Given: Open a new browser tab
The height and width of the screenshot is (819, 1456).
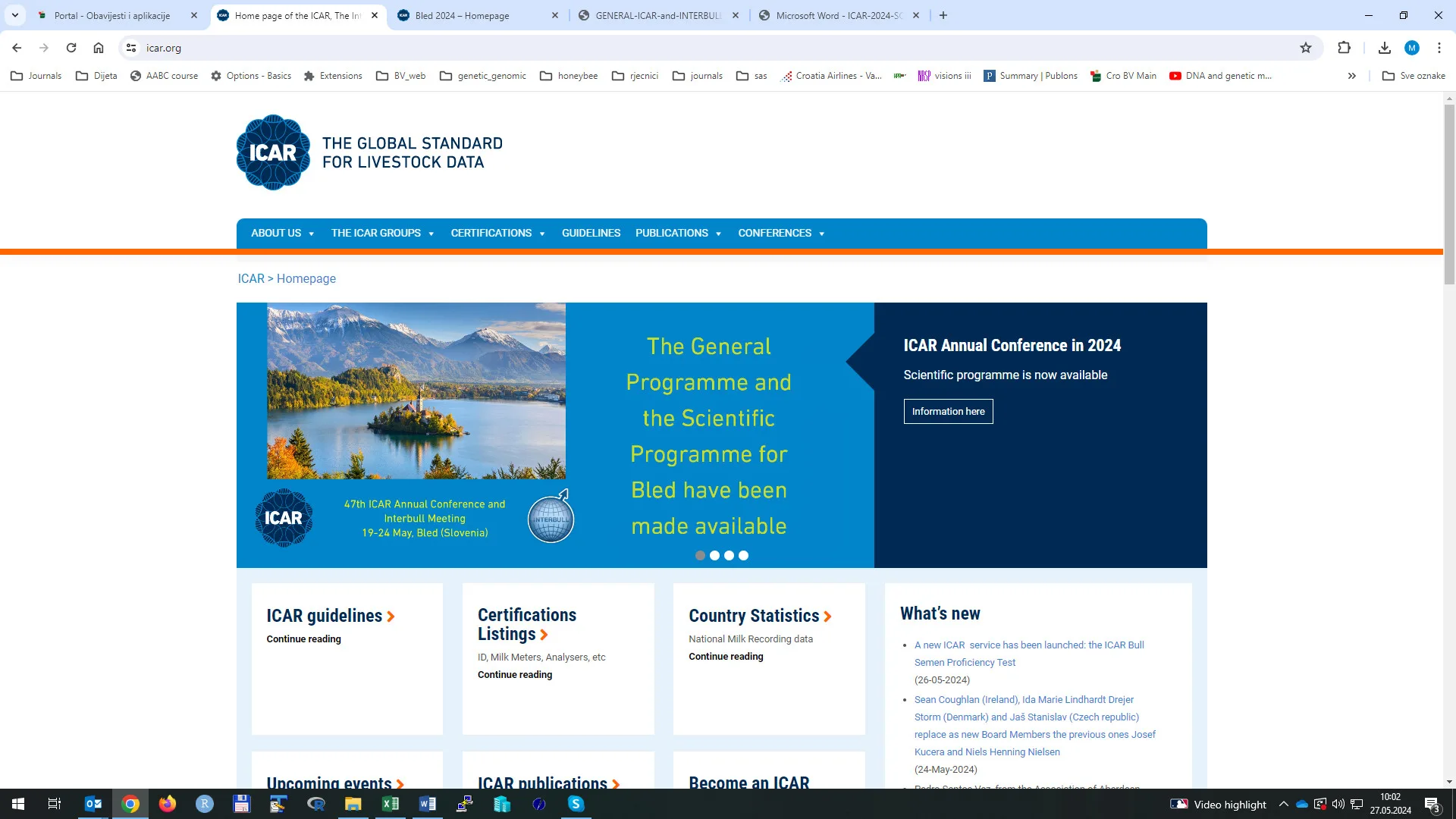Looking at the screenshot, I should click(x=943, y=15).
